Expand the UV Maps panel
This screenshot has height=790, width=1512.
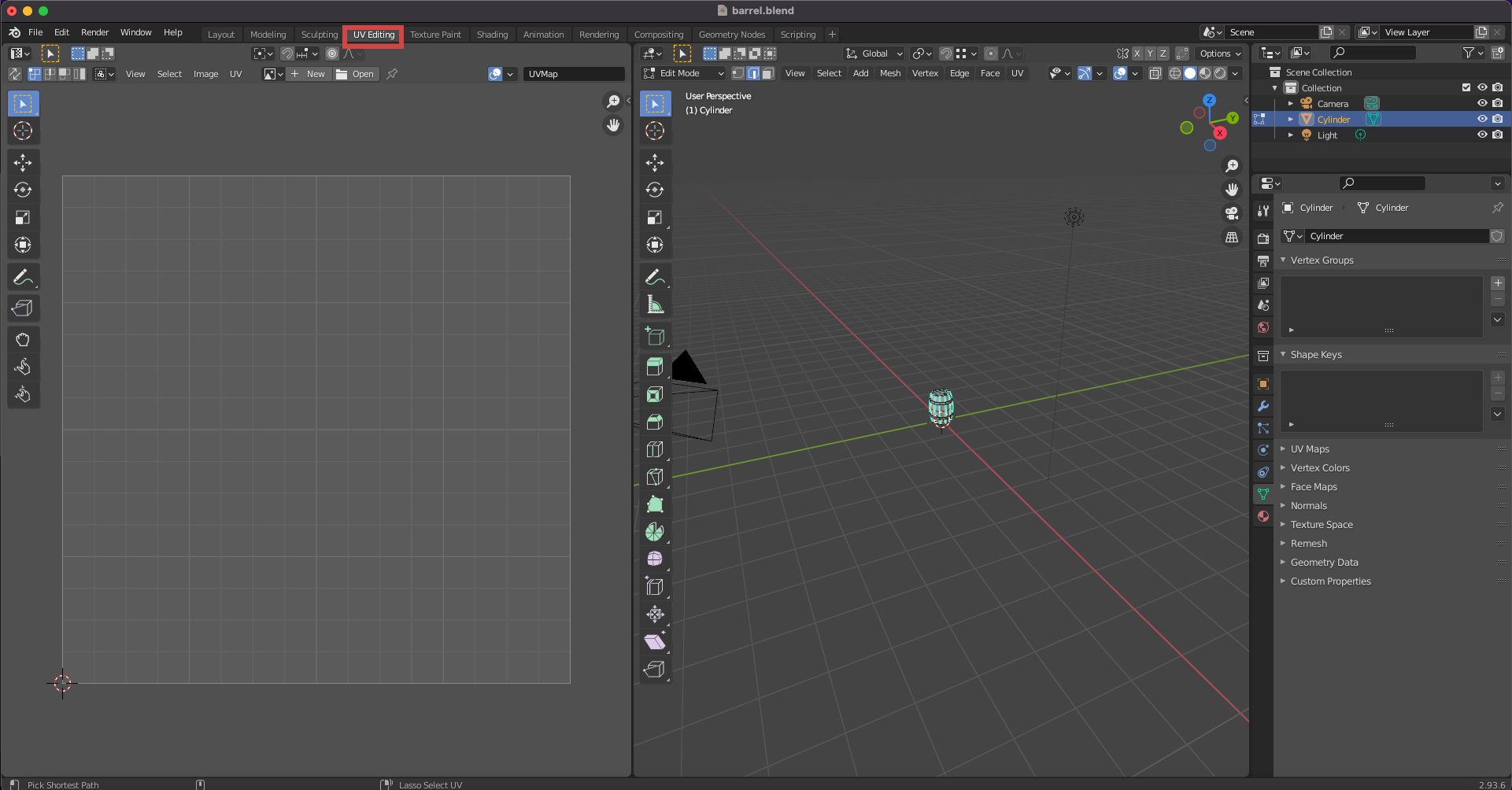(x=1309, y=449)
